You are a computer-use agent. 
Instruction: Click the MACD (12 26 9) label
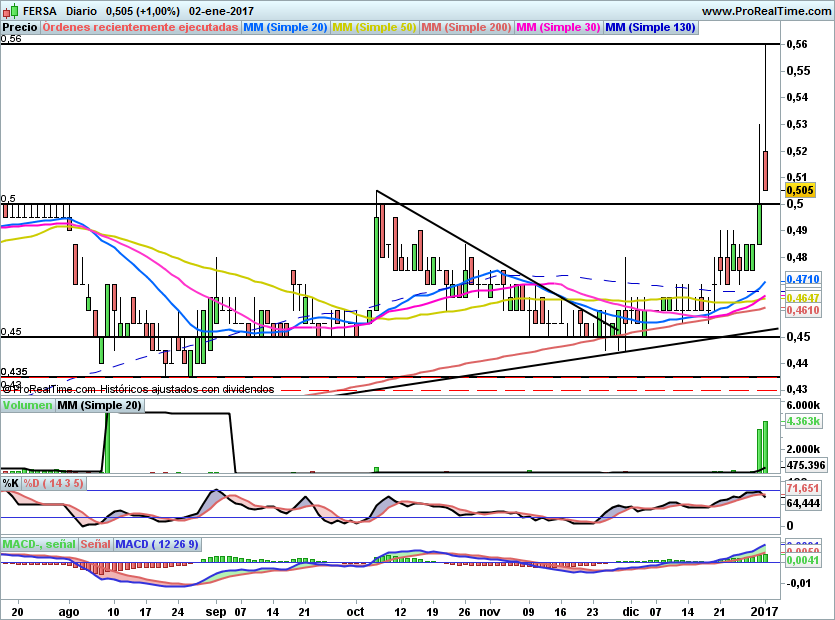coord(158,544)
